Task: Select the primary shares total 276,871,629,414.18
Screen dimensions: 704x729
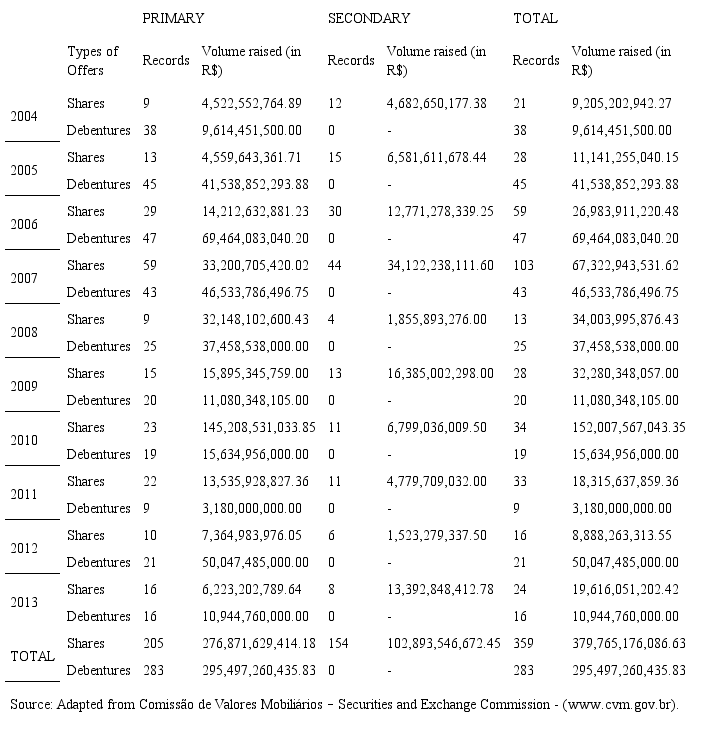Action: point(258,643)
